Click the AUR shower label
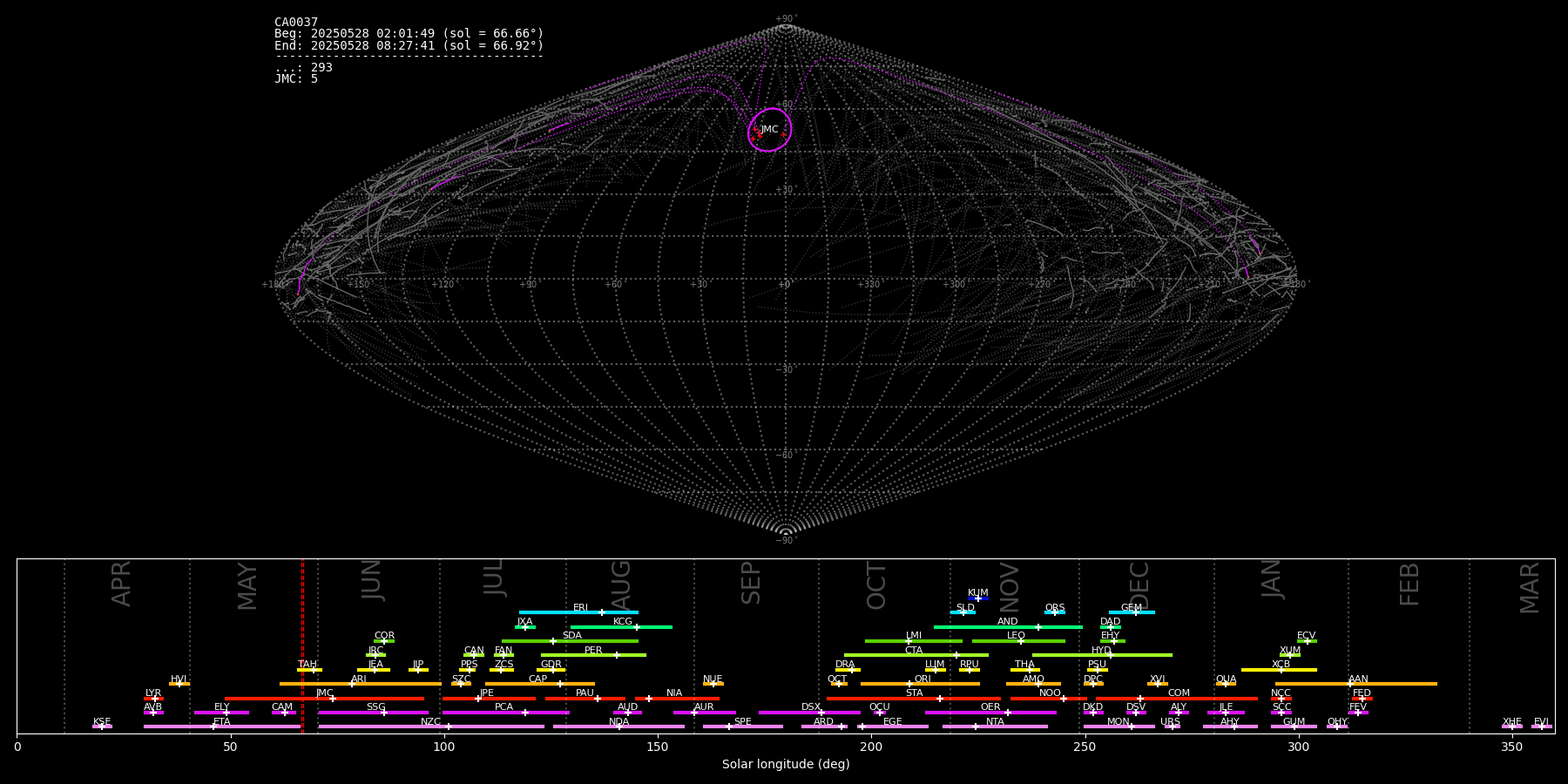 click(x=704, y=707)
